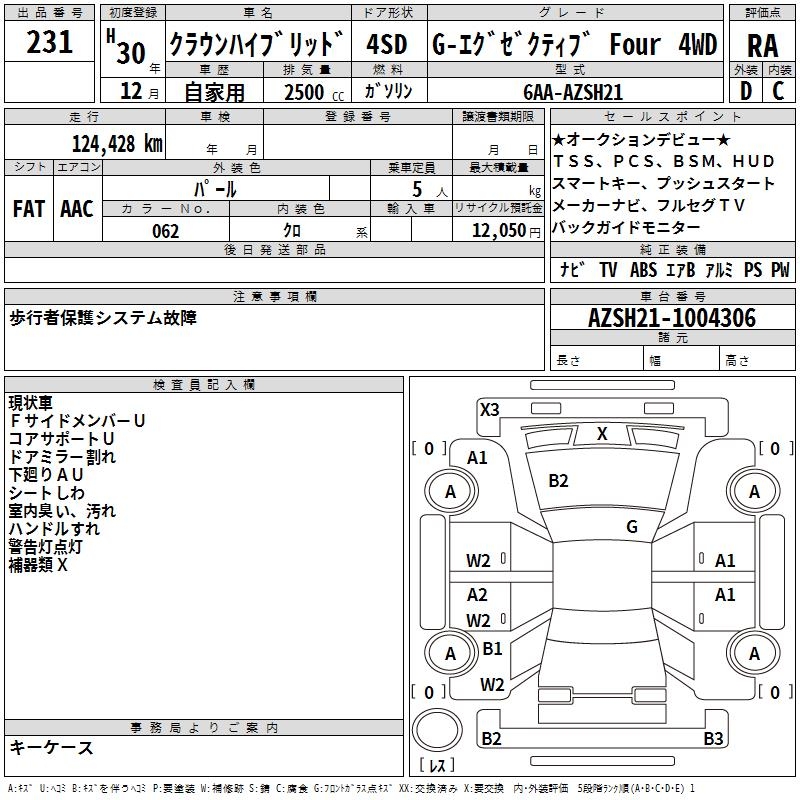Select the office notice "キーケース"
The width and height of the screenshot is (800, 800).
52,747
